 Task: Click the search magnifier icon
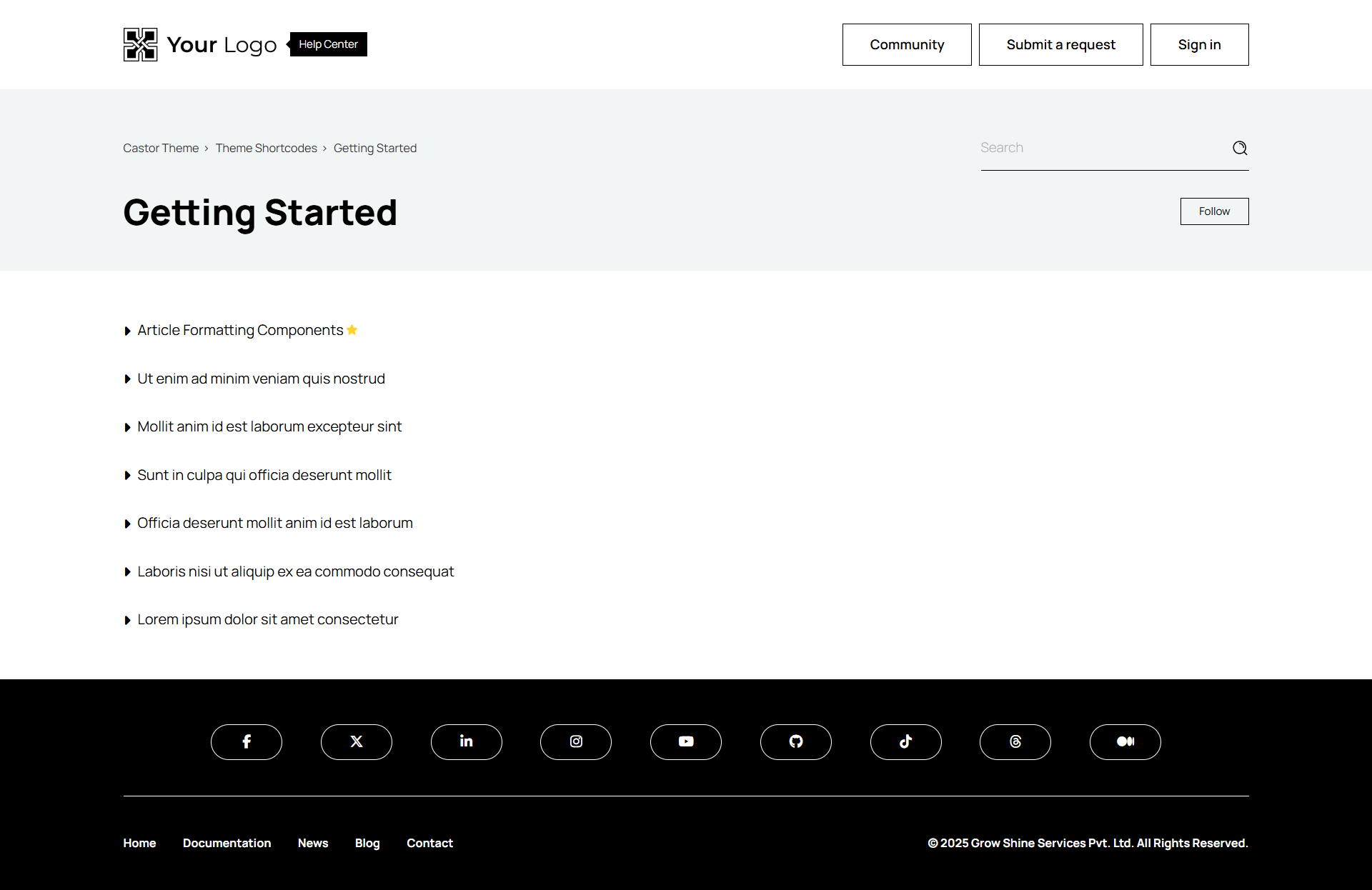pyautogui.click(x=1240, y=148)
